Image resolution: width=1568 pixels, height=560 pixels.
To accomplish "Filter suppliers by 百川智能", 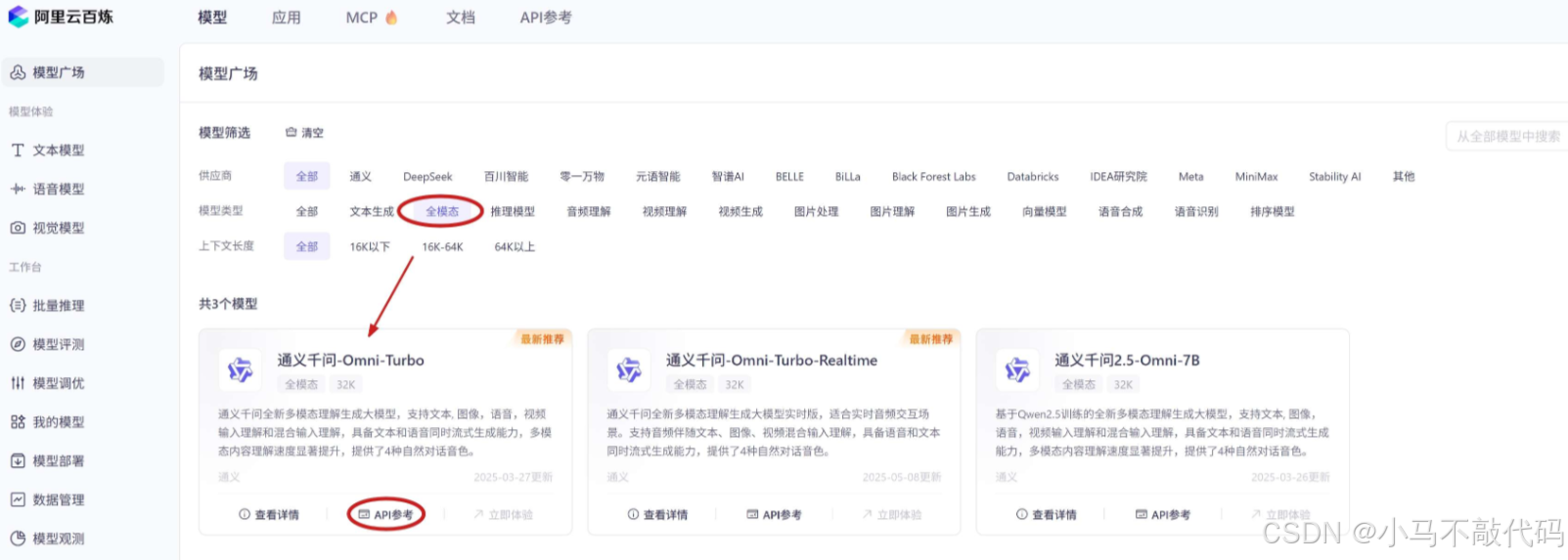I will pyautogui.click(x=506, y=177).
